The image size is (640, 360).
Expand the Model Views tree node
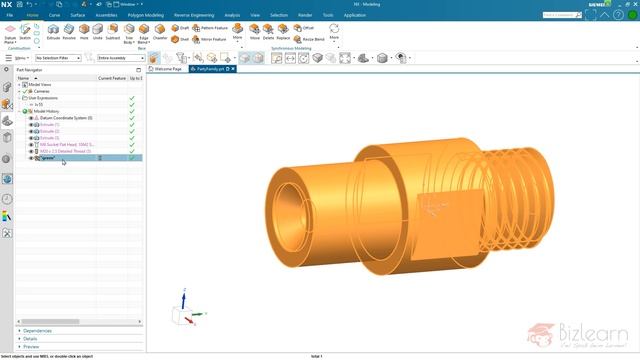click(x=19, y=84)
